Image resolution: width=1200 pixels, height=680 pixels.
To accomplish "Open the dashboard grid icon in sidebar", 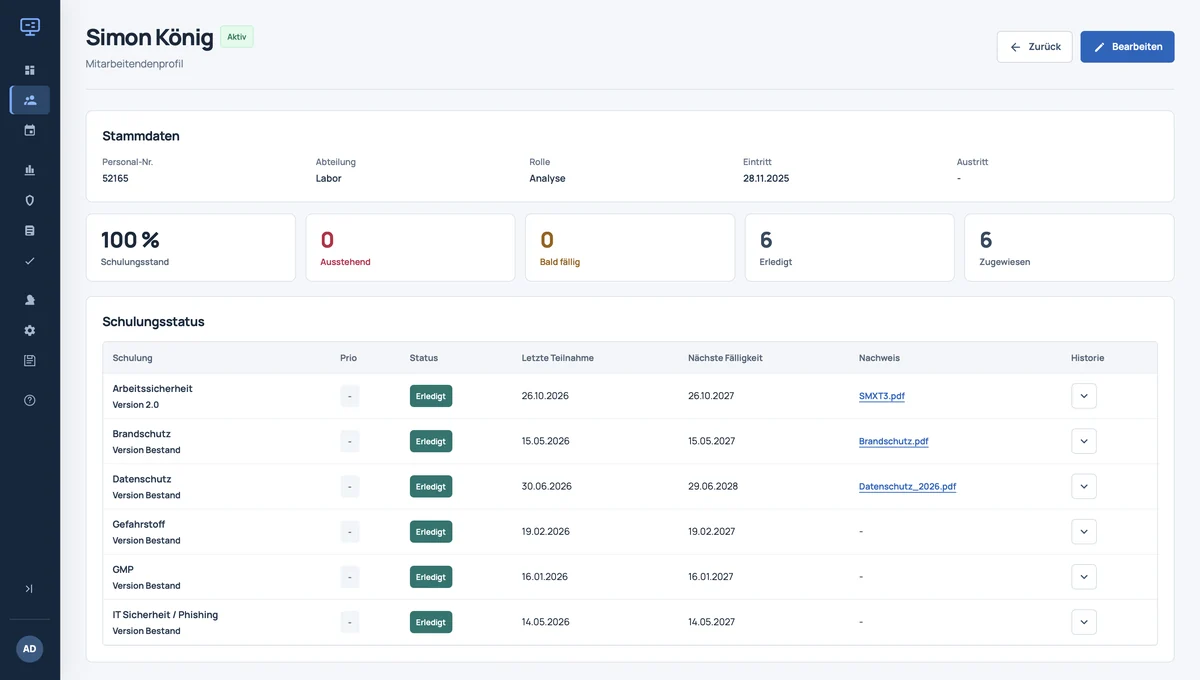I will point(30,70).
